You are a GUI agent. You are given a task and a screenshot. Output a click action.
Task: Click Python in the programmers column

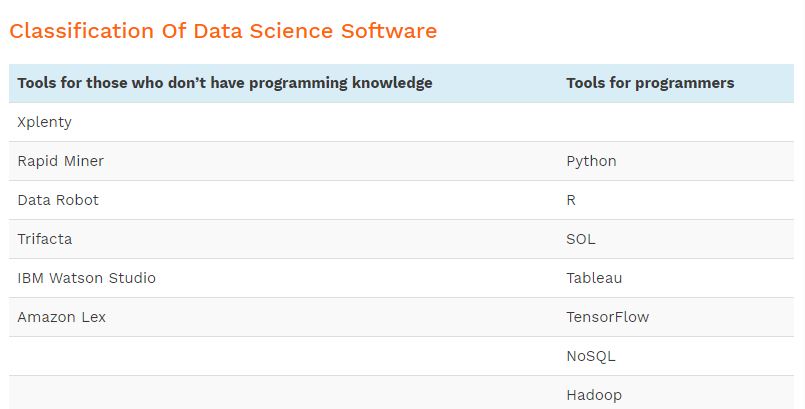click(591, 161)
